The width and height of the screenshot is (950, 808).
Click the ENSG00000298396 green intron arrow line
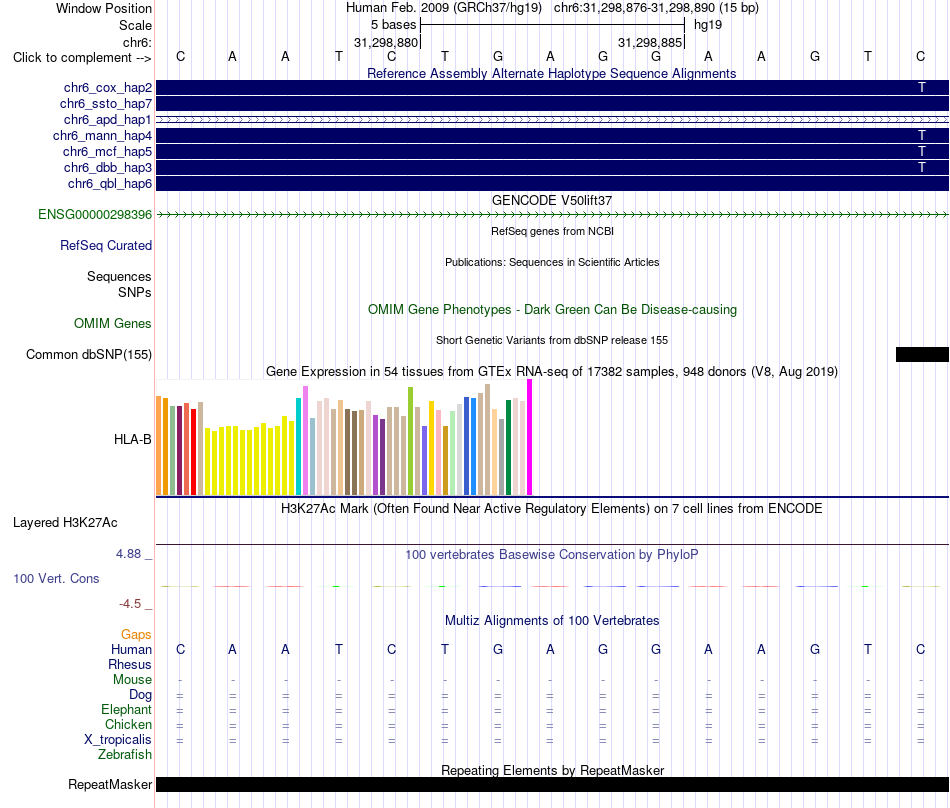[552, 214]
